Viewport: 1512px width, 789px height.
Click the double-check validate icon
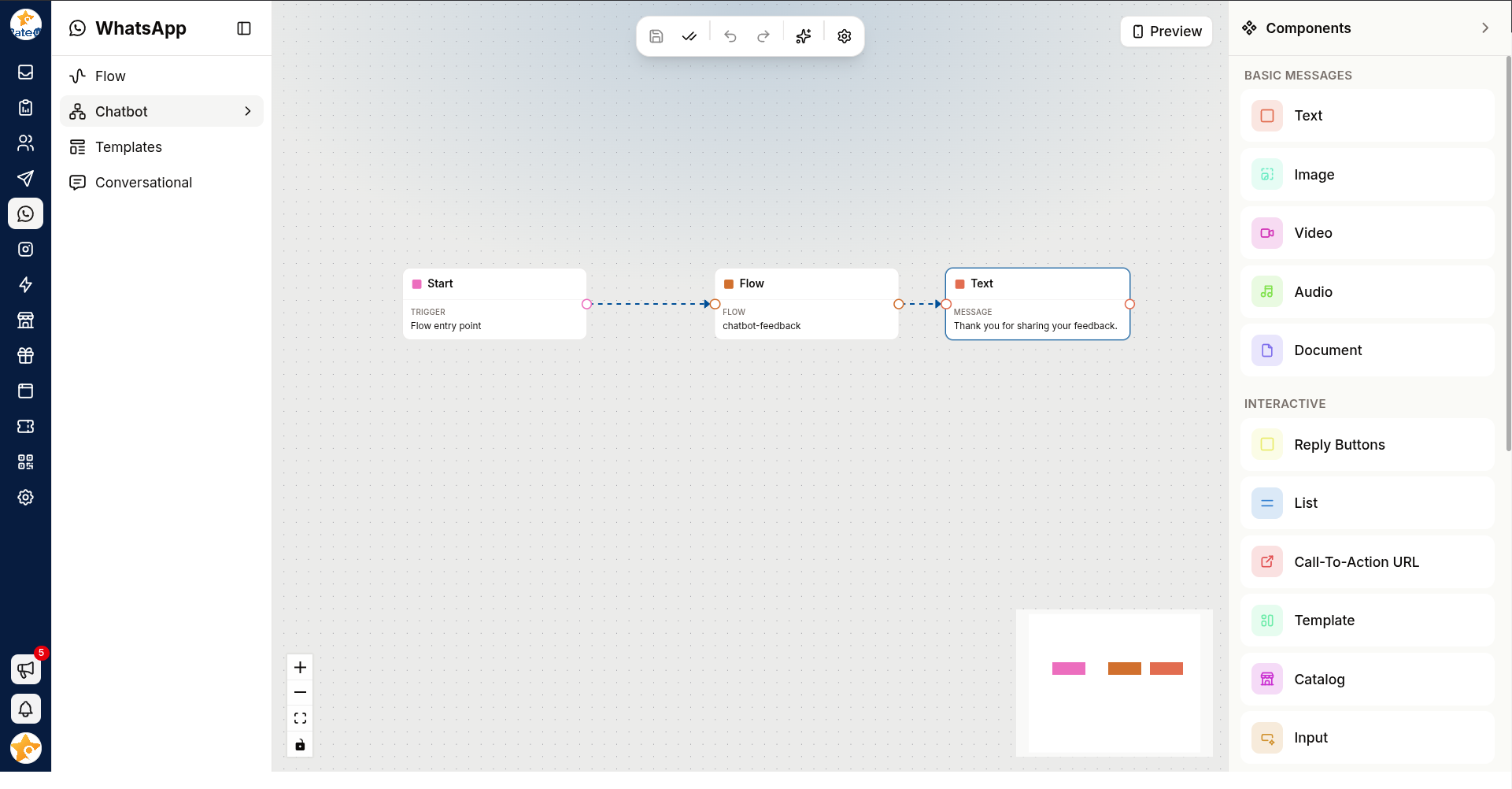tap(689, 36)
